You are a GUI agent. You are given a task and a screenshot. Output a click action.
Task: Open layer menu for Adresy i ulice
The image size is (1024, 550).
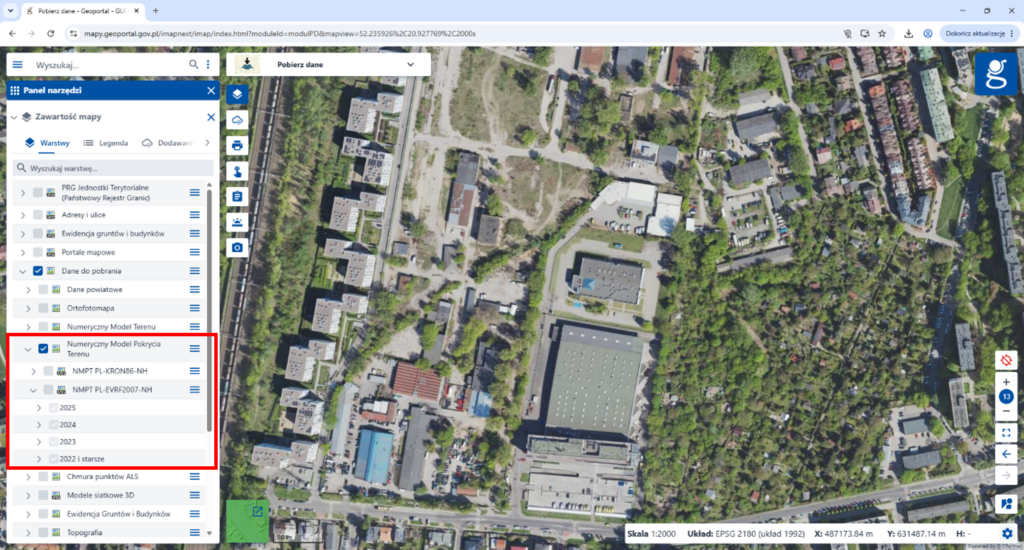click(x=195, y=215)
